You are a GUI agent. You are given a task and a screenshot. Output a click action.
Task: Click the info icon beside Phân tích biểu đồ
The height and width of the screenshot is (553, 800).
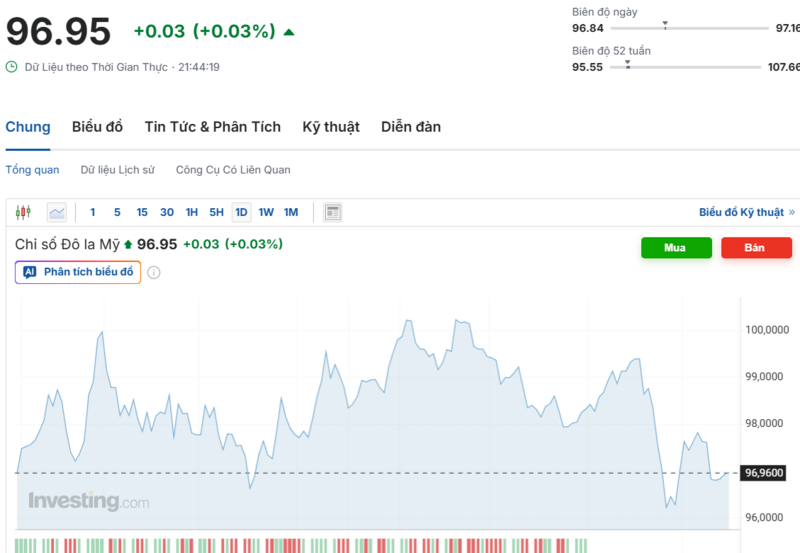pyautogui.click(x=154, y=272)
